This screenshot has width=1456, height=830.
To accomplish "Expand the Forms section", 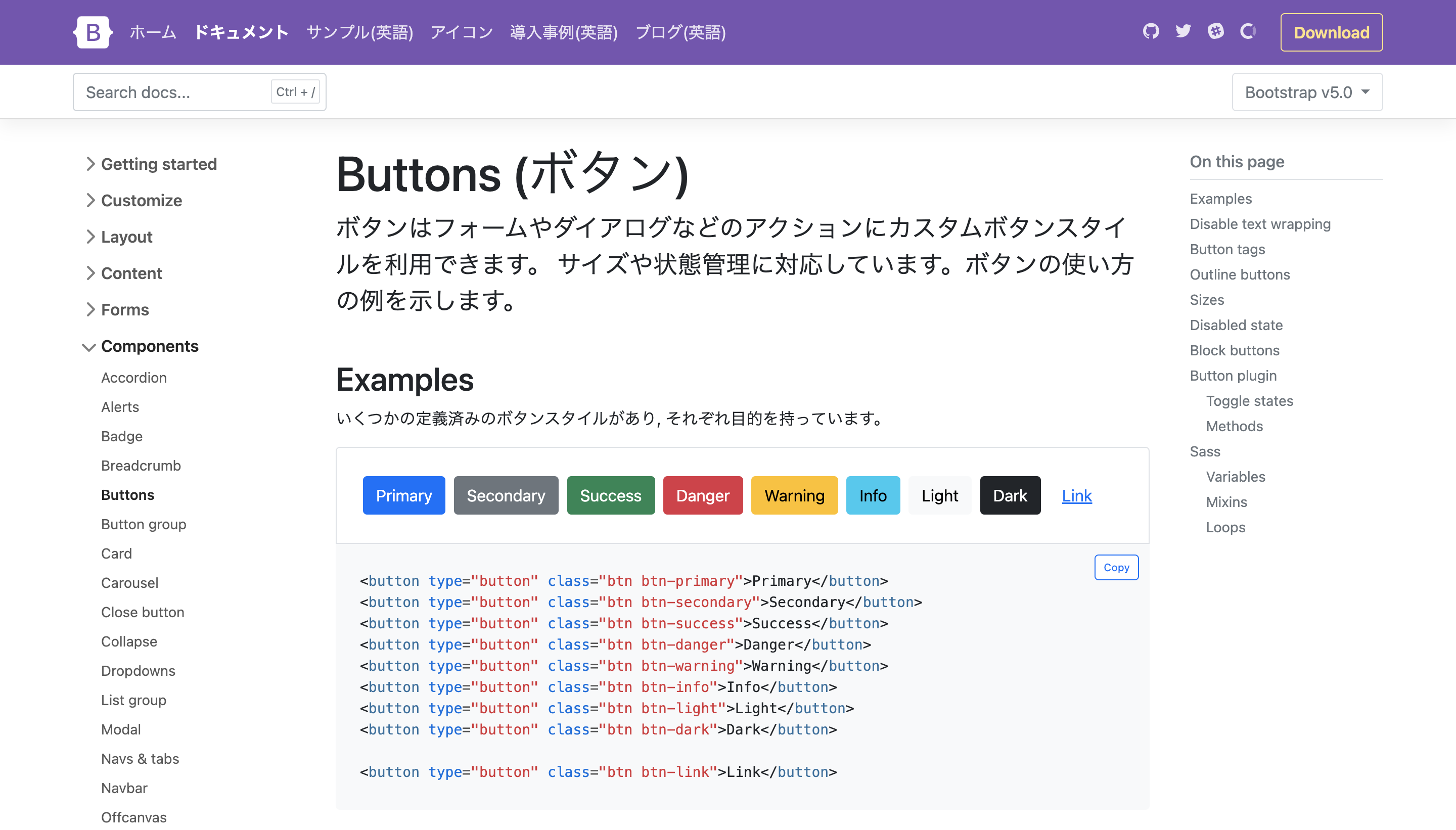I will click(x=117, y=310).
